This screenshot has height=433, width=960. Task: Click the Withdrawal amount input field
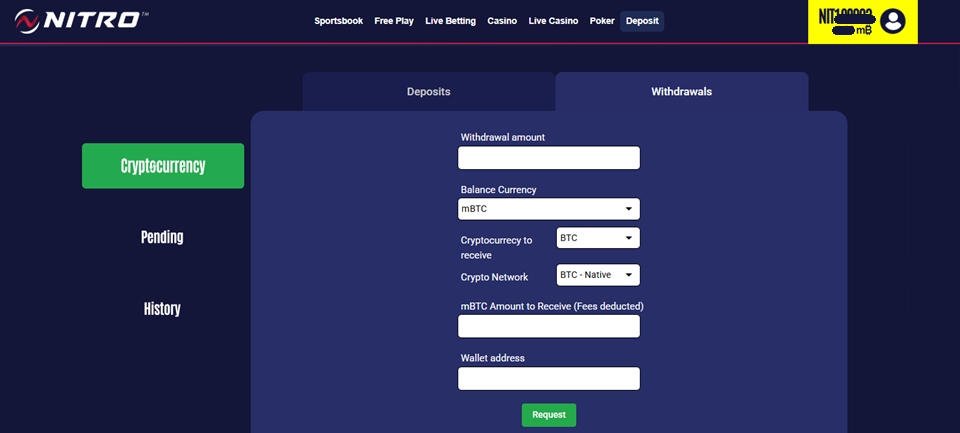(548, 158)
